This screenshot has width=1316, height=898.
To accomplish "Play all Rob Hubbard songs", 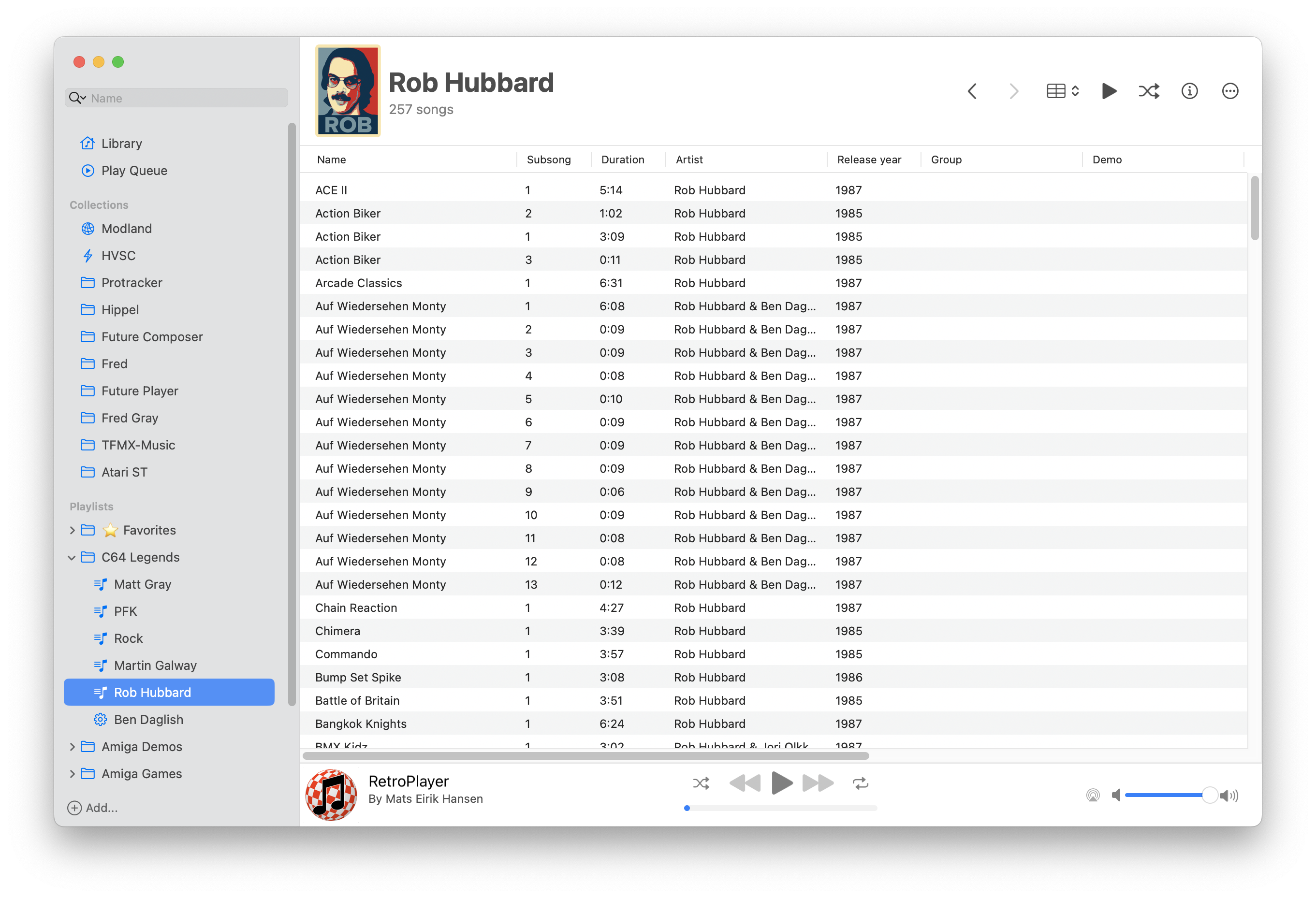I will tap(1109, 90).
